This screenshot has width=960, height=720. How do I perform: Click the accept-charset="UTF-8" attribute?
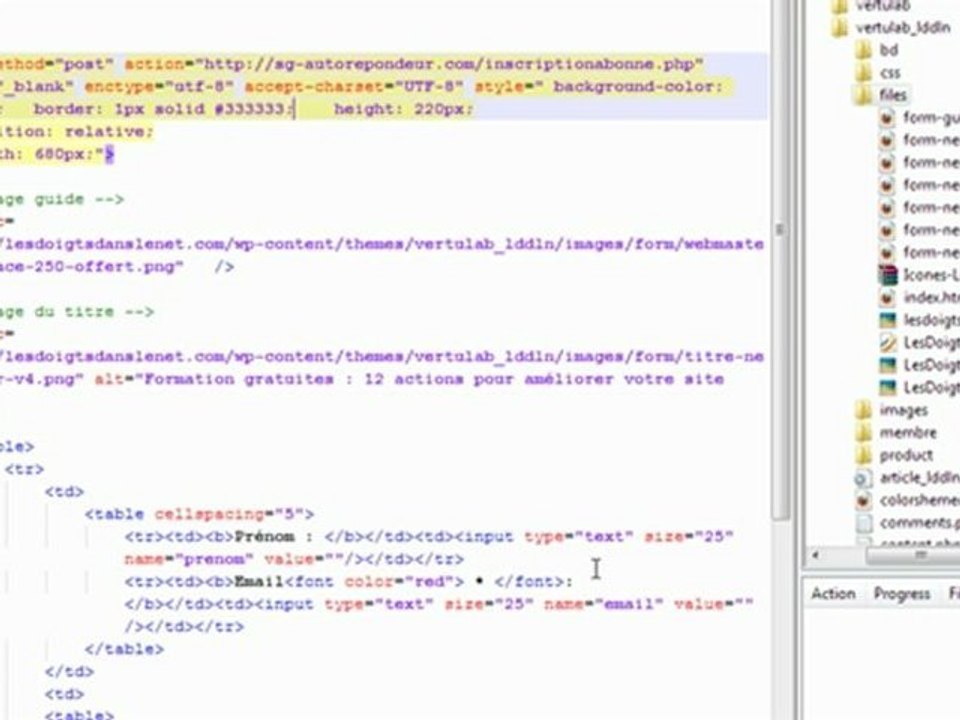click(x=354, y=87)
